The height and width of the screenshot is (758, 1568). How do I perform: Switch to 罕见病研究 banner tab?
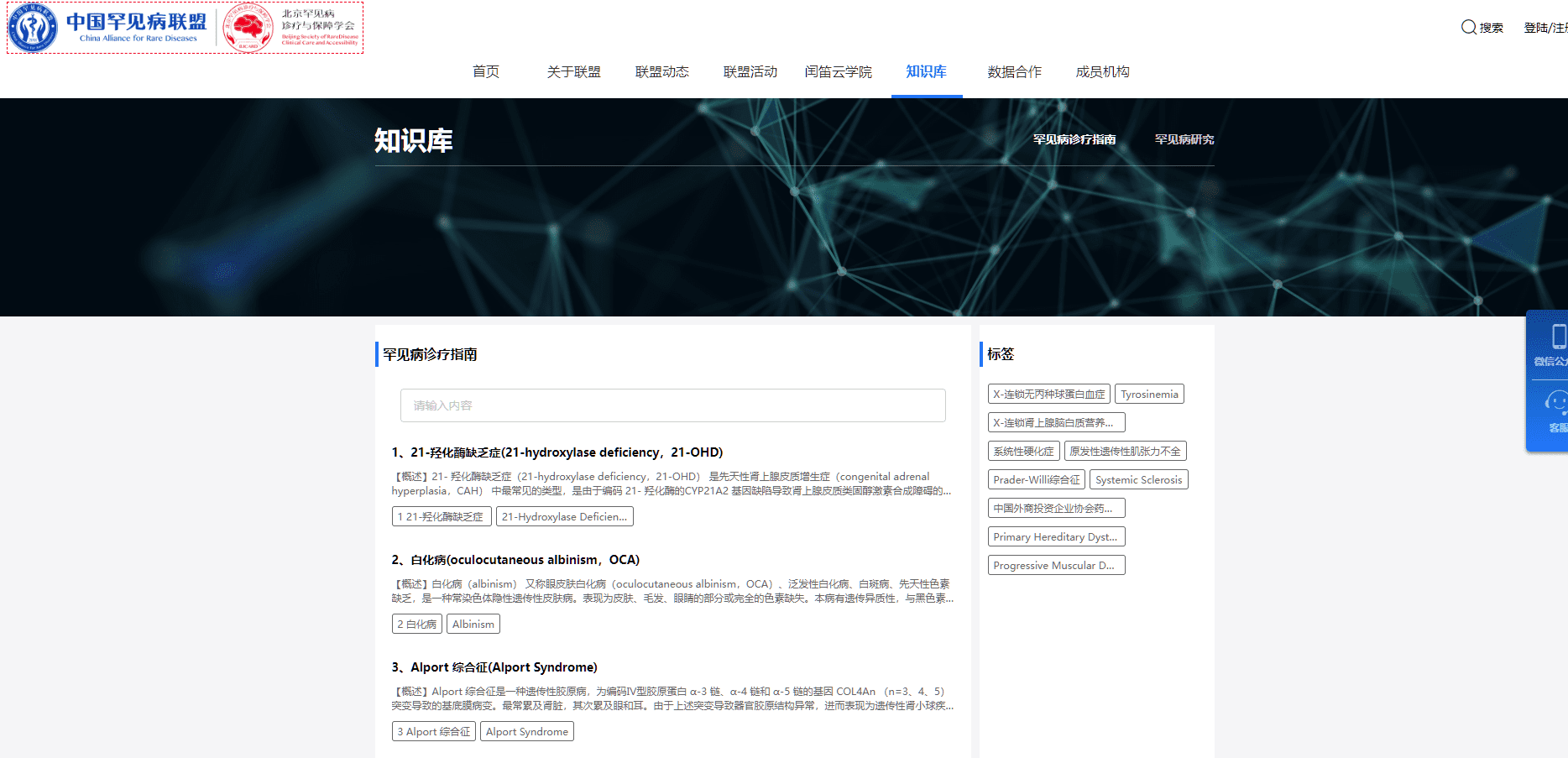[x=1184, y=139]
